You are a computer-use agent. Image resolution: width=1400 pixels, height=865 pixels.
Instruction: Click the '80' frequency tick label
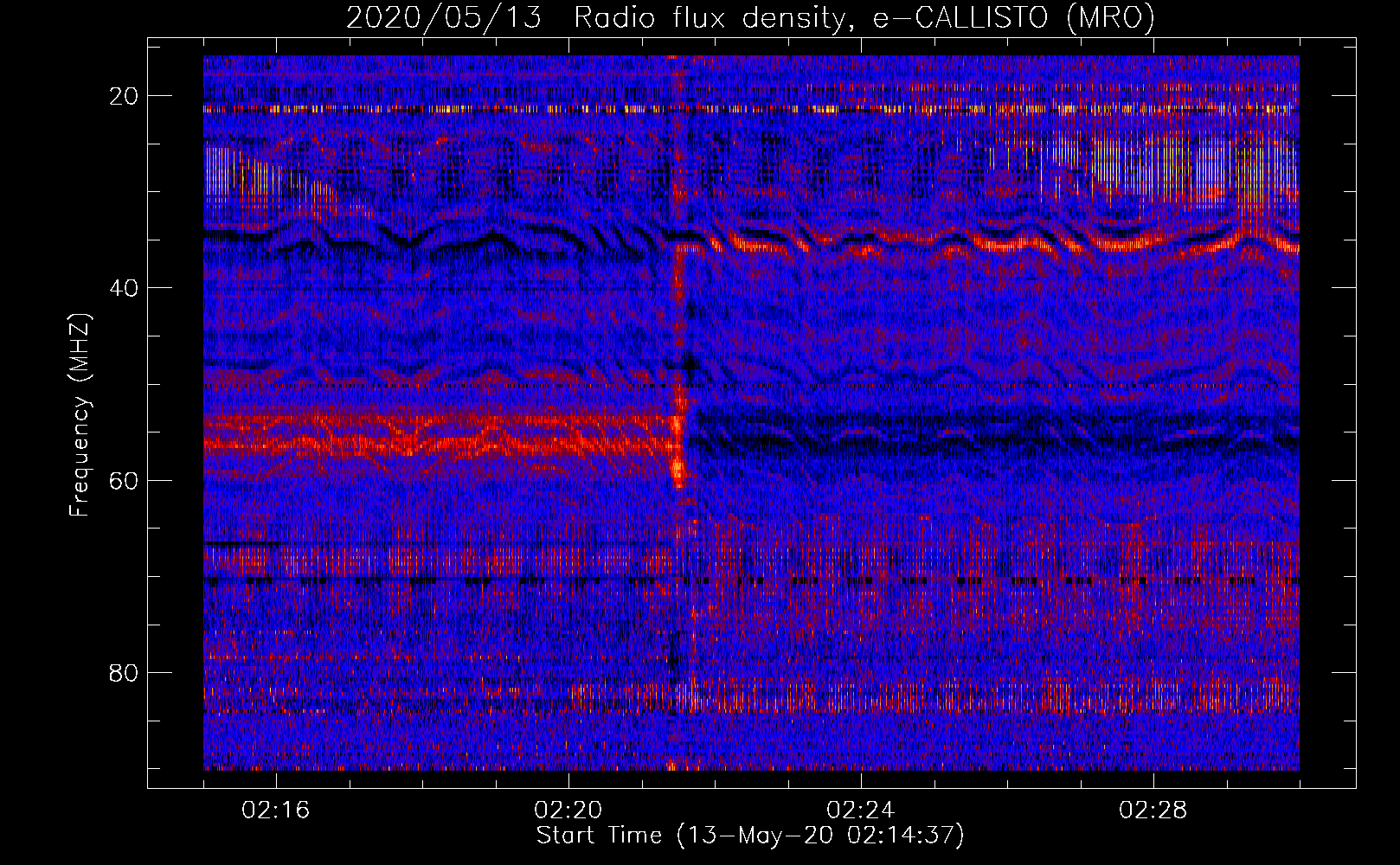(125, 672)
